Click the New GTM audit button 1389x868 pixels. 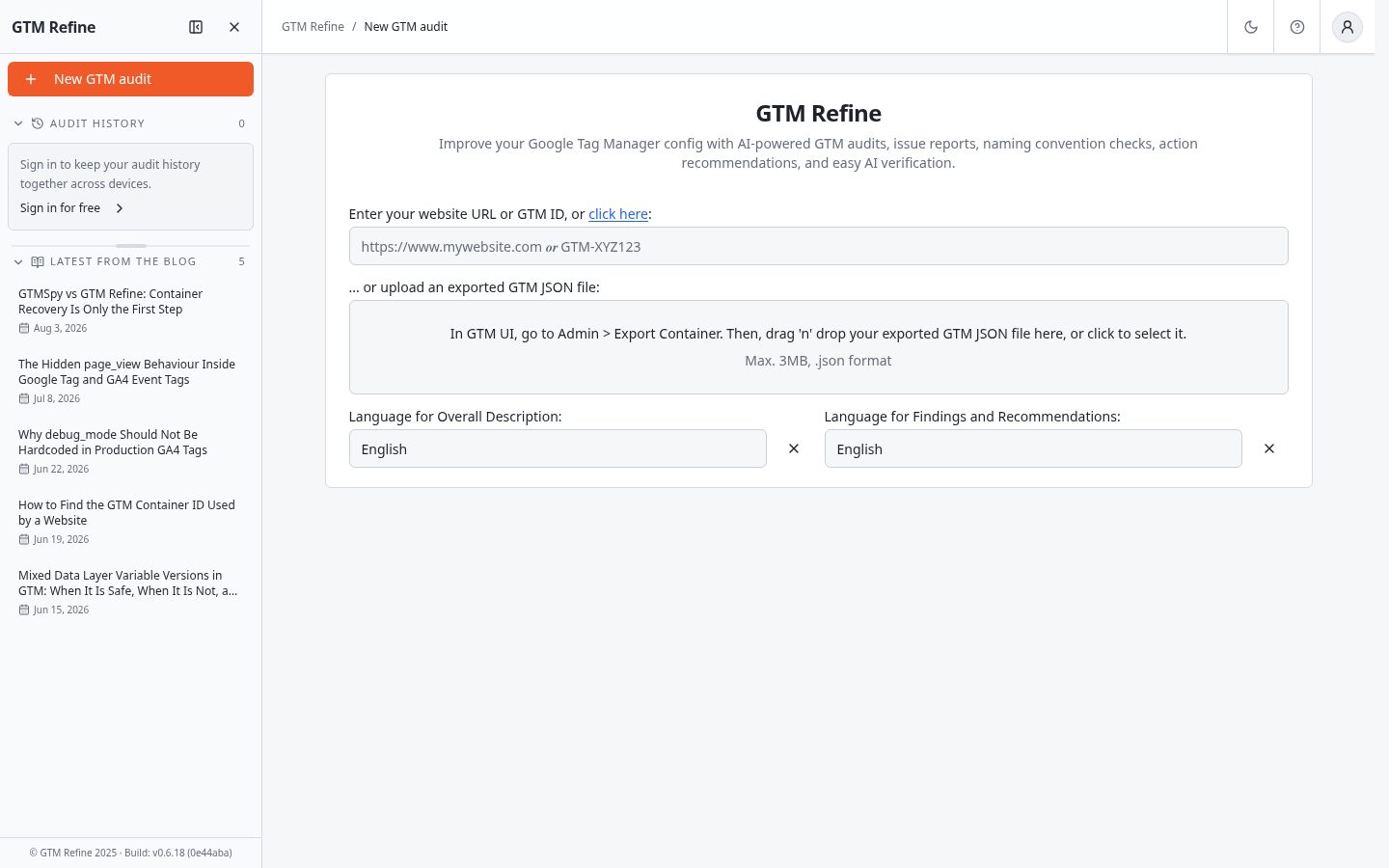tap(130, 79)
